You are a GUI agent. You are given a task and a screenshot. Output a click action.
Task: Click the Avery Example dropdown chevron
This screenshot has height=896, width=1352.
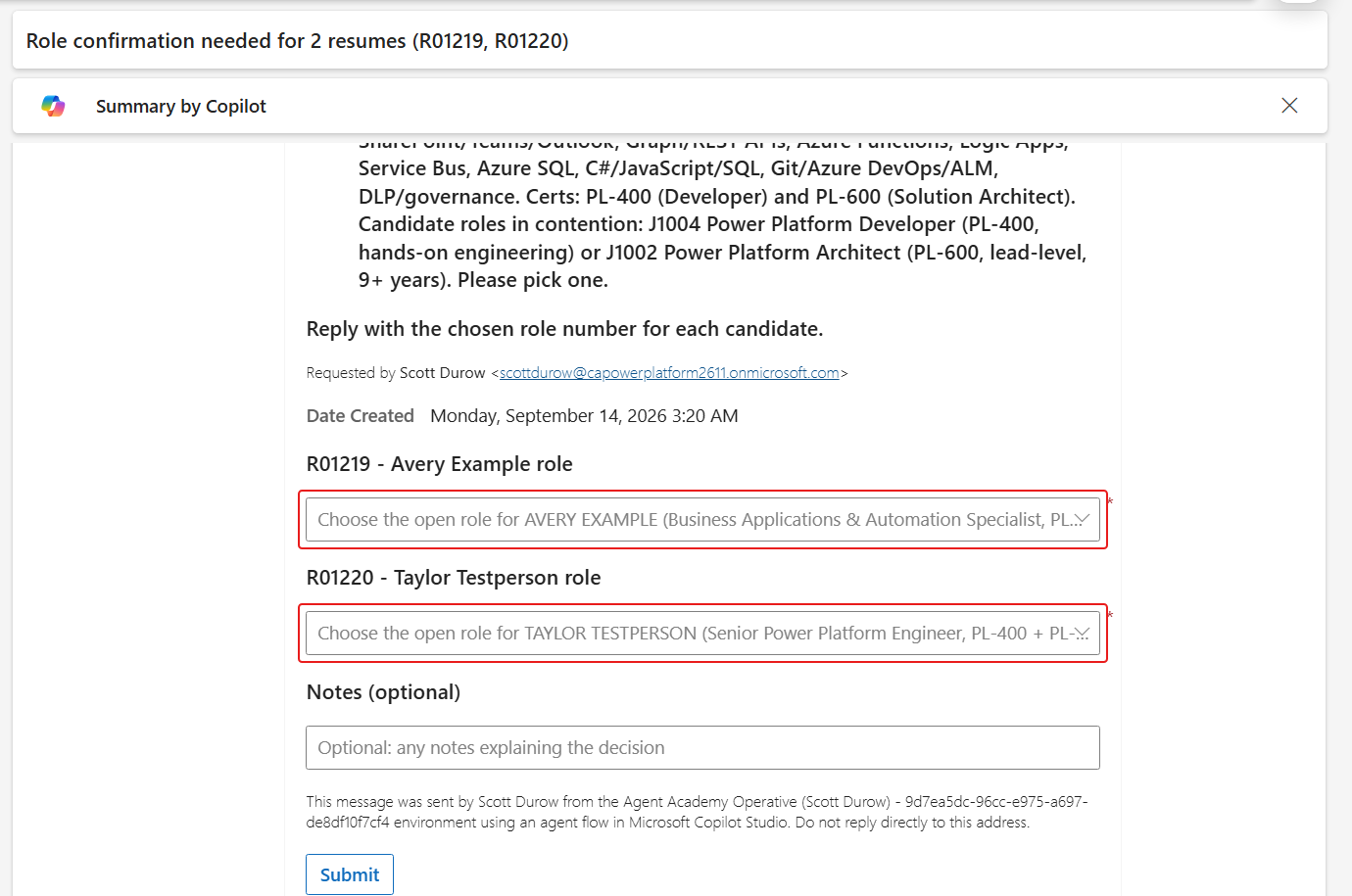[x=1082, y=520]
